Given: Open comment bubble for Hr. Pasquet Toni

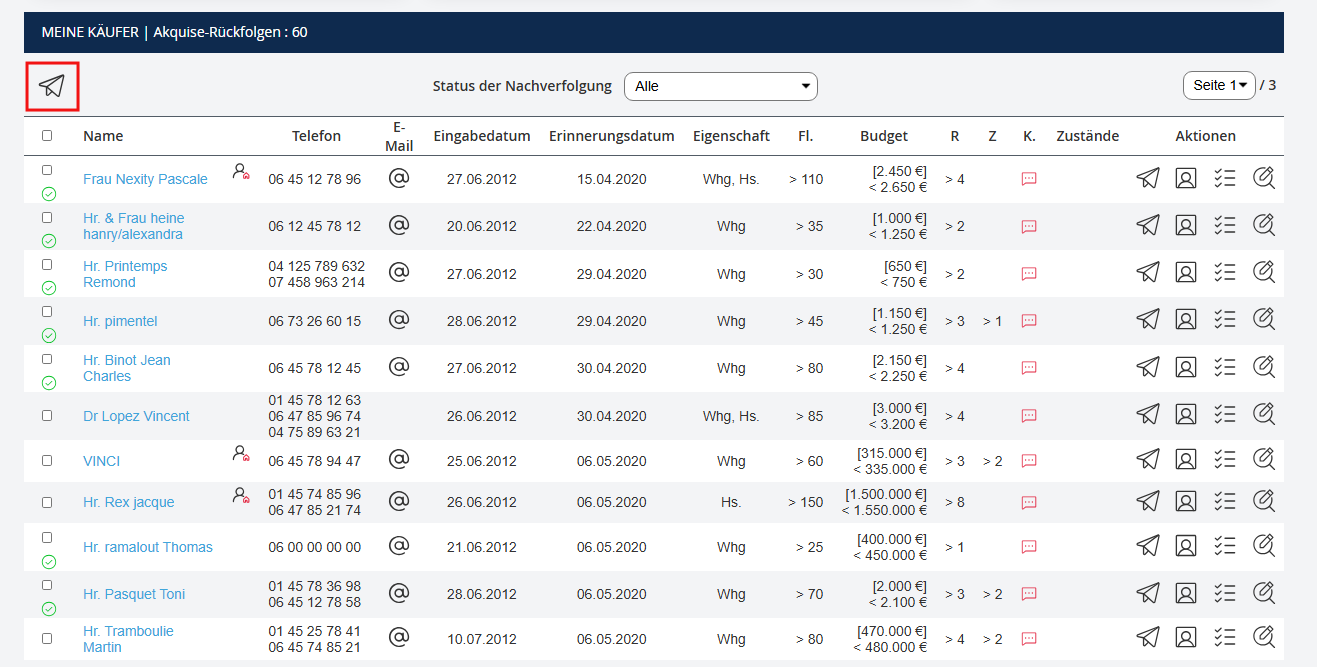Looking at the screenshot, I should coord(1029,594).
